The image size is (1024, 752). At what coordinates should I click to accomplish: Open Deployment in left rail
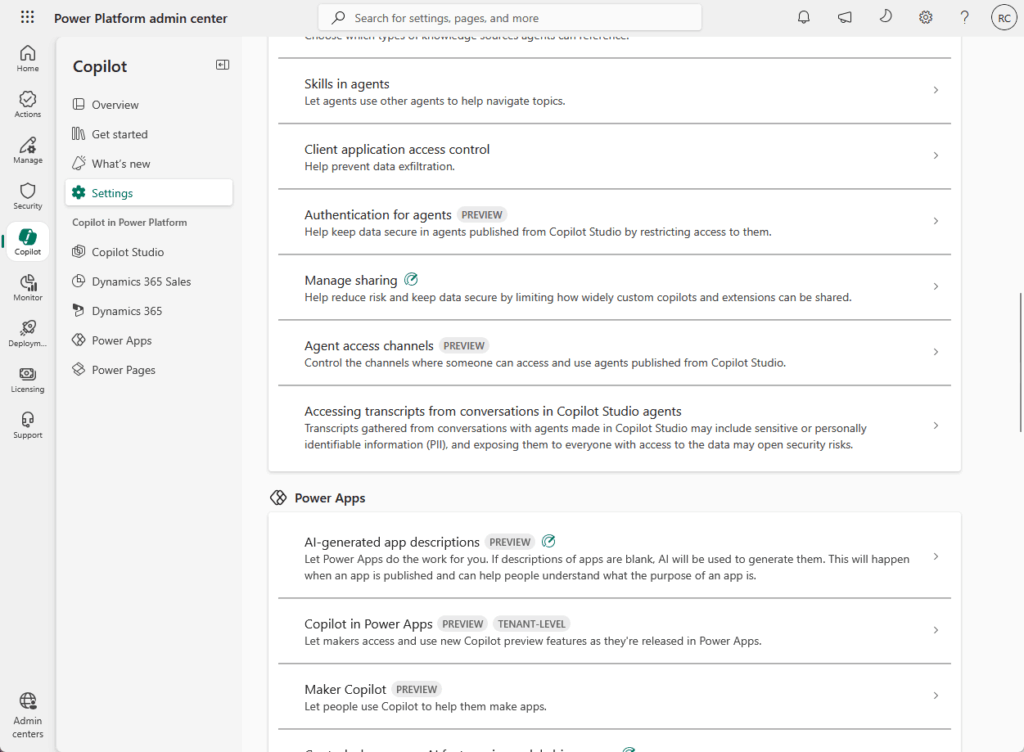[x=27, y=334]
